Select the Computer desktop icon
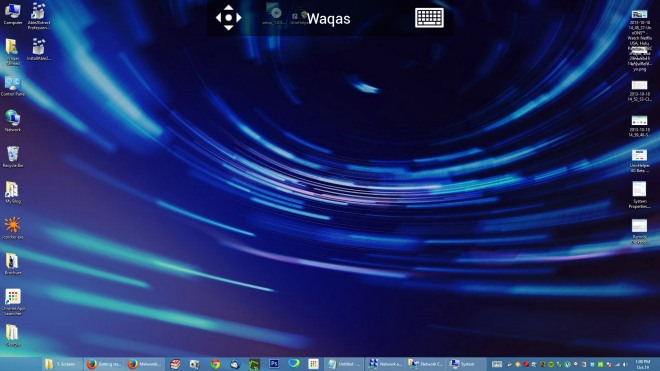 pos(13,14)
